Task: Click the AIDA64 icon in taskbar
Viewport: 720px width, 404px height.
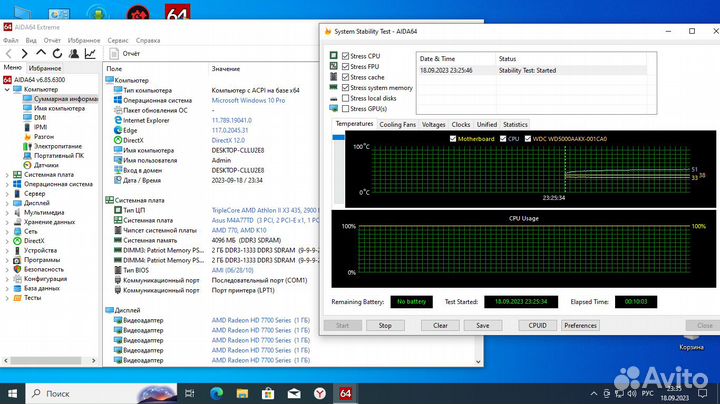Action: click(345, 393)
